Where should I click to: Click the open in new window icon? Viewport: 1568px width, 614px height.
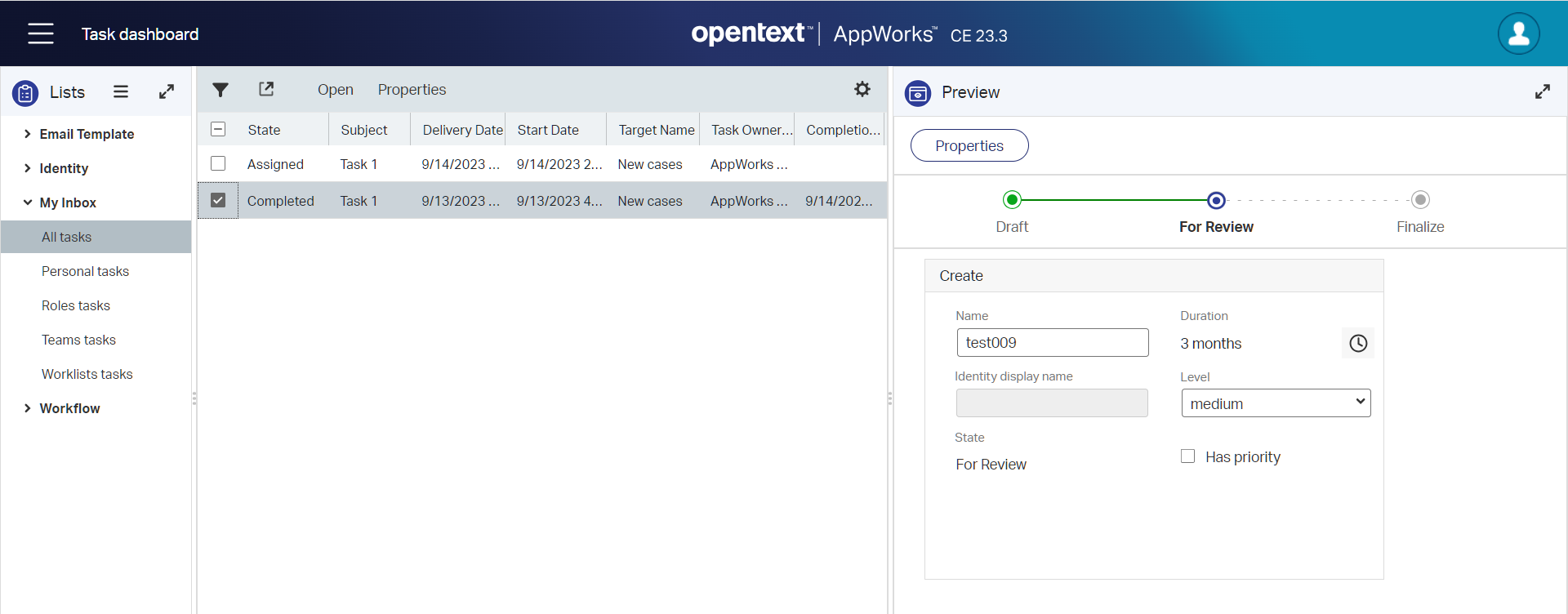(x=266, y=89)
